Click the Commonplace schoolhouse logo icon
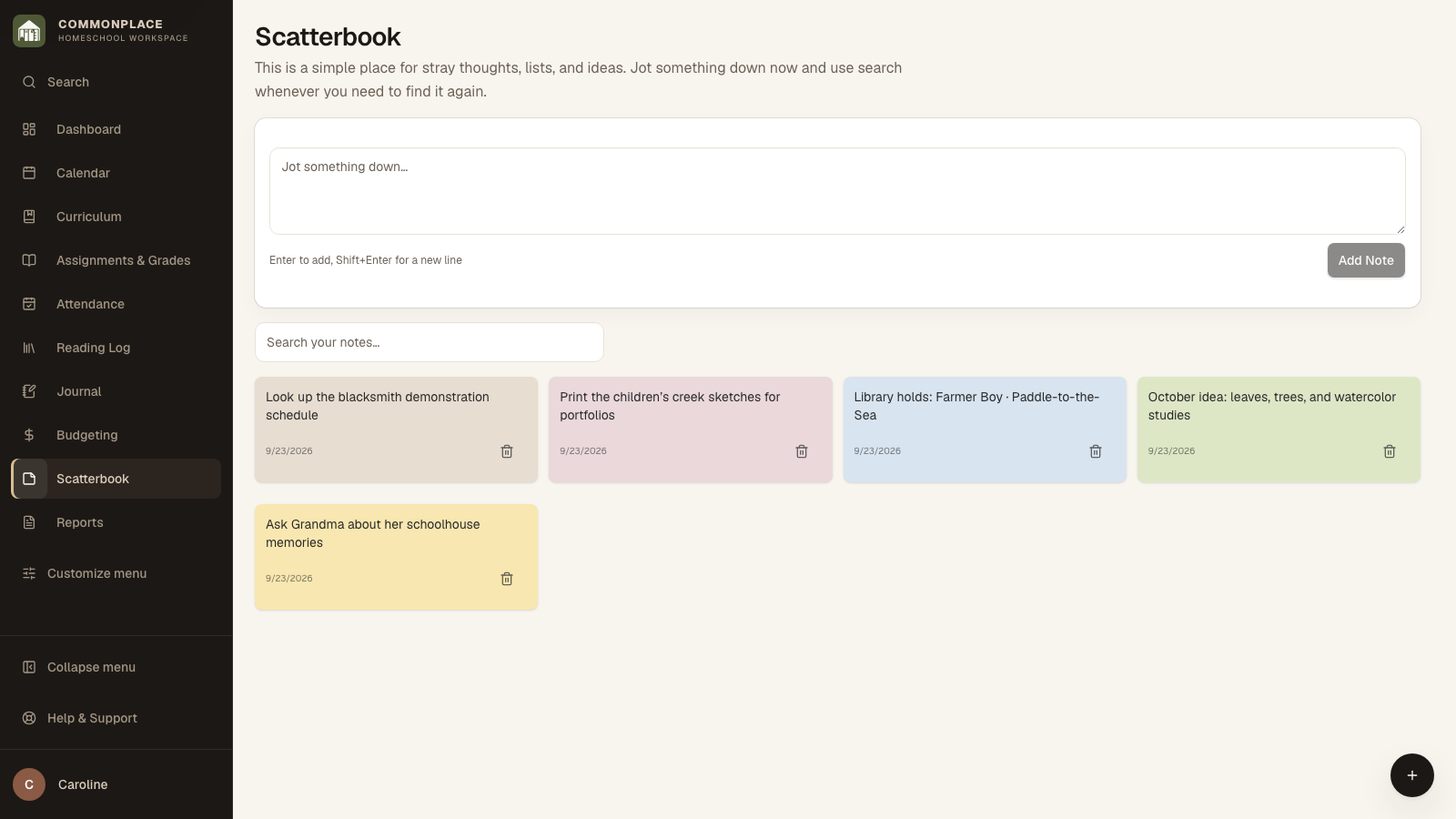Image resolution: width=1456 pixels, height=819 pixels. (x=29, y=31)
